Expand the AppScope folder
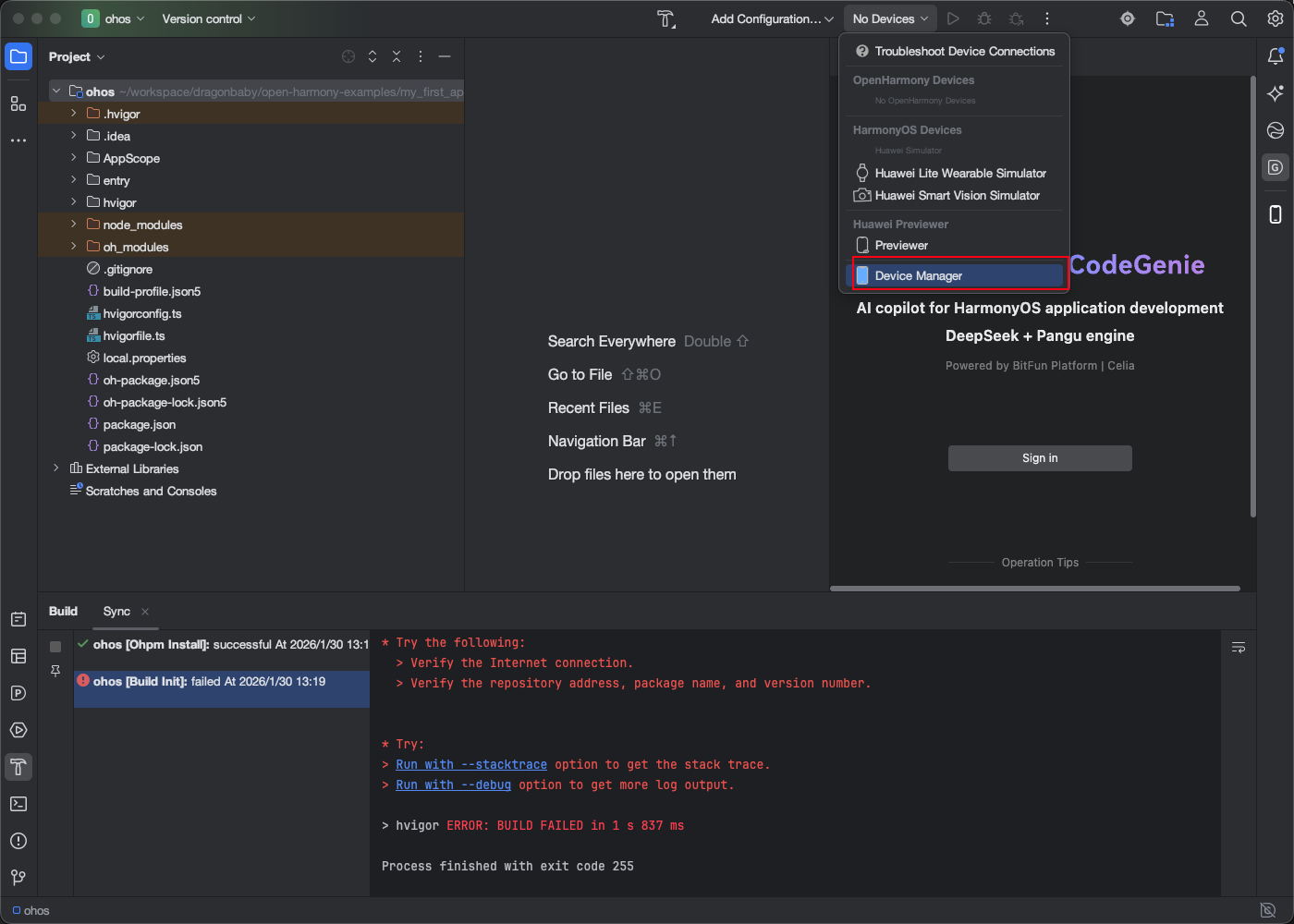The image size is (1294, 924). tap(74, 158)
